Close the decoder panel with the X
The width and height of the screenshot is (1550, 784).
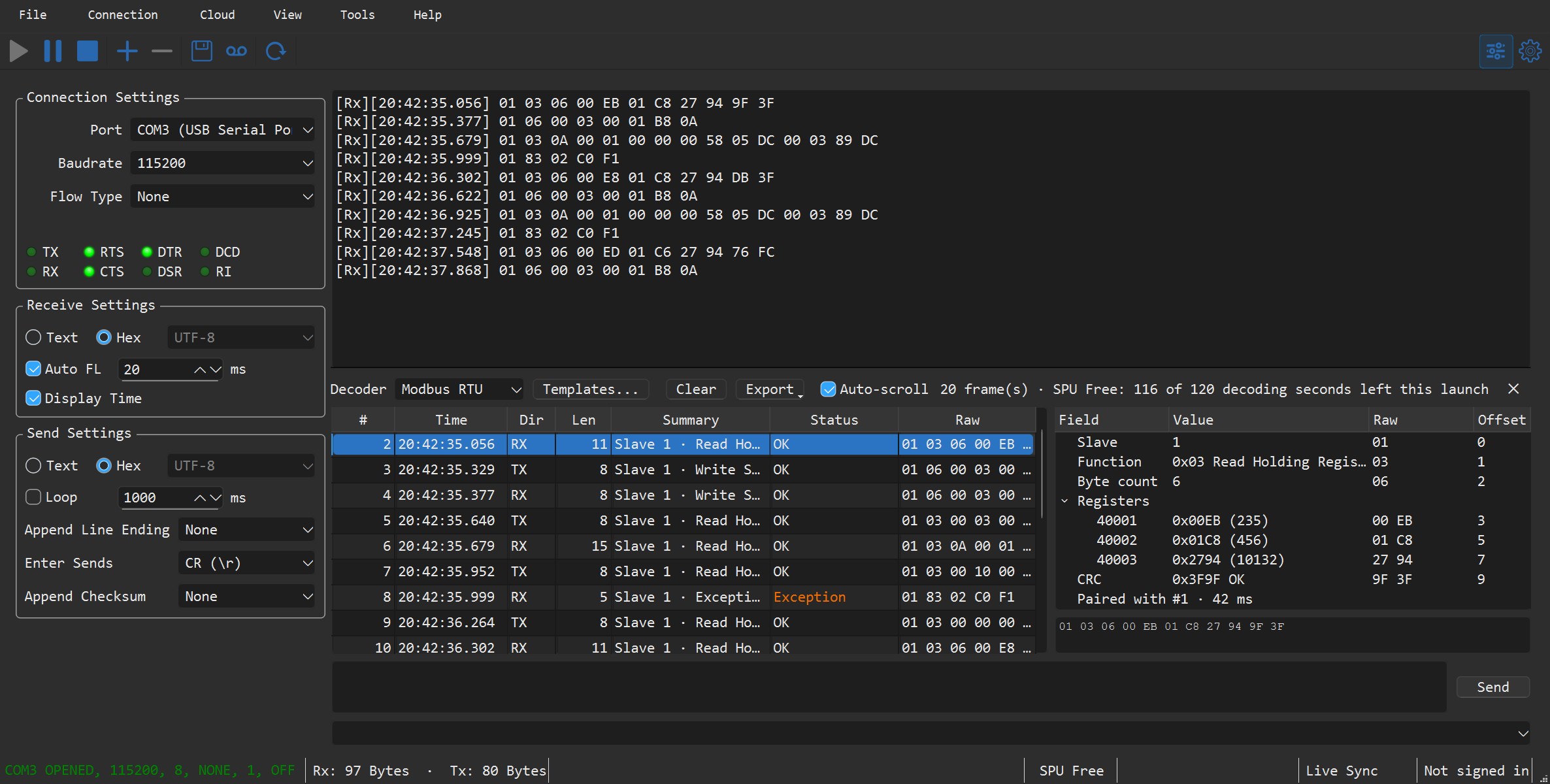(1513, 389)
